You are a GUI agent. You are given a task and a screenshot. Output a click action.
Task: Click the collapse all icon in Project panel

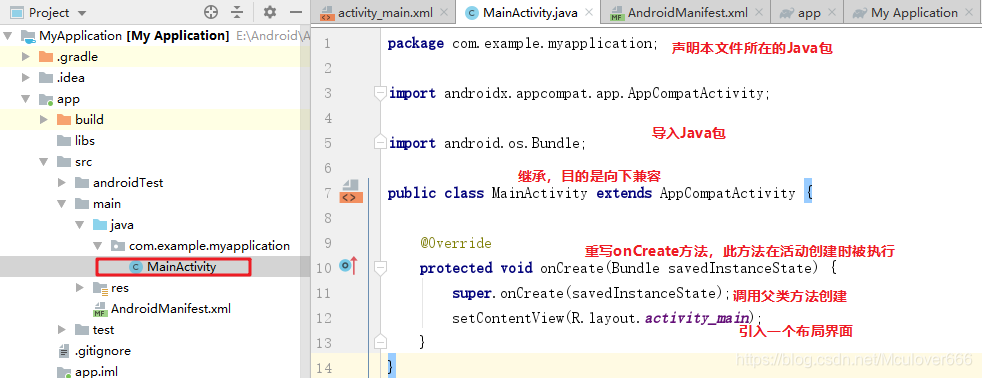coord(237,12)
